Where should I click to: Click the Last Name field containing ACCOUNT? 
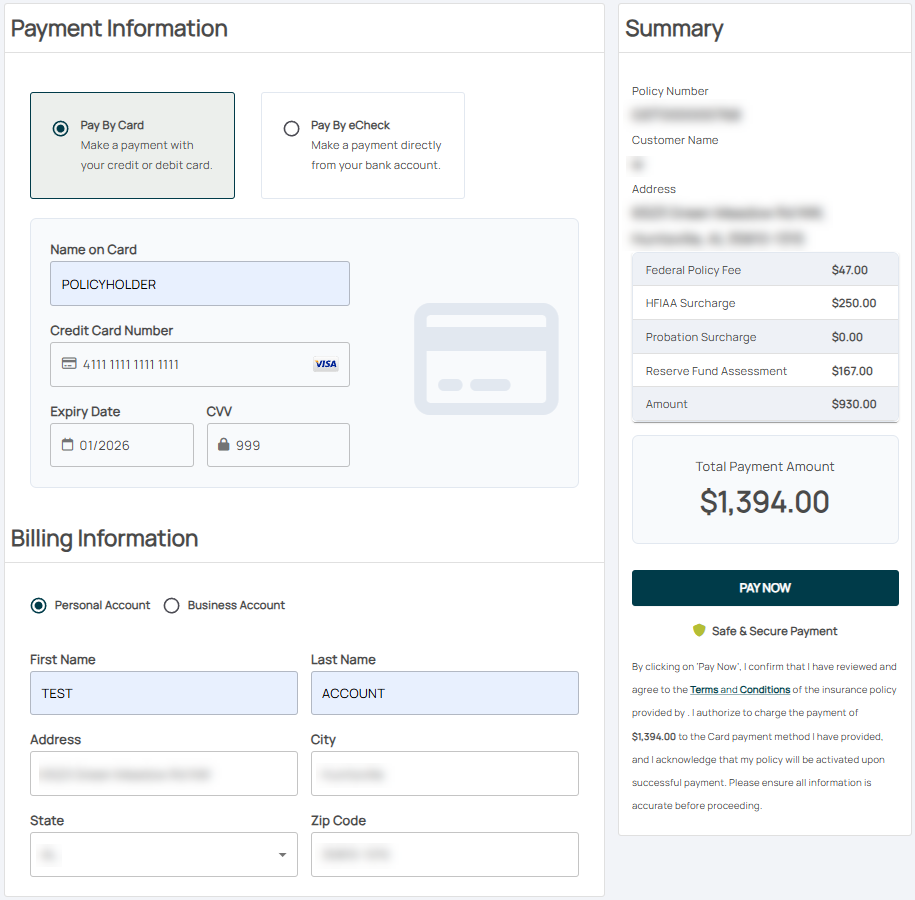444,693
